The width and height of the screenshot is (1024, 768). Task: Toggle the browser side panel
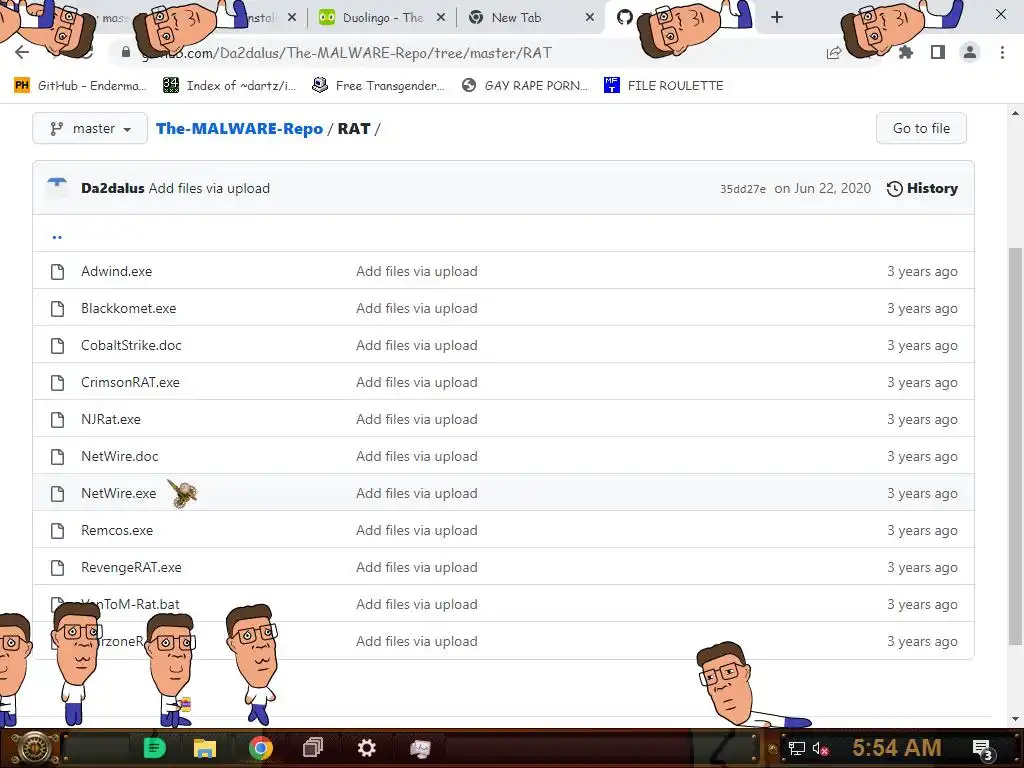(938, 52)
